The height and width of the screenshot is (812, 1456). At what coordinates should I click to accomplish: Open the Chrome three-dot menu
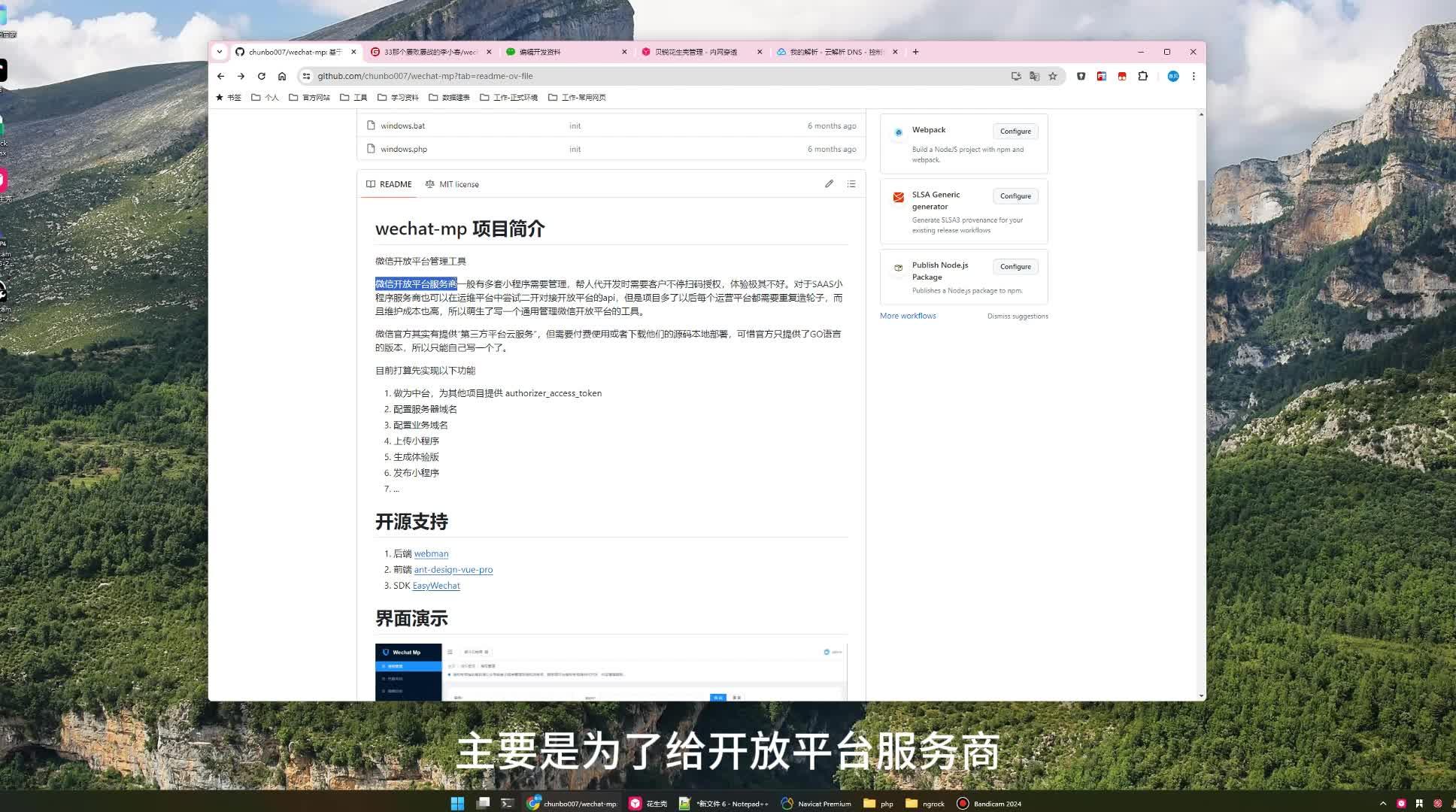tap(1194, 76)
